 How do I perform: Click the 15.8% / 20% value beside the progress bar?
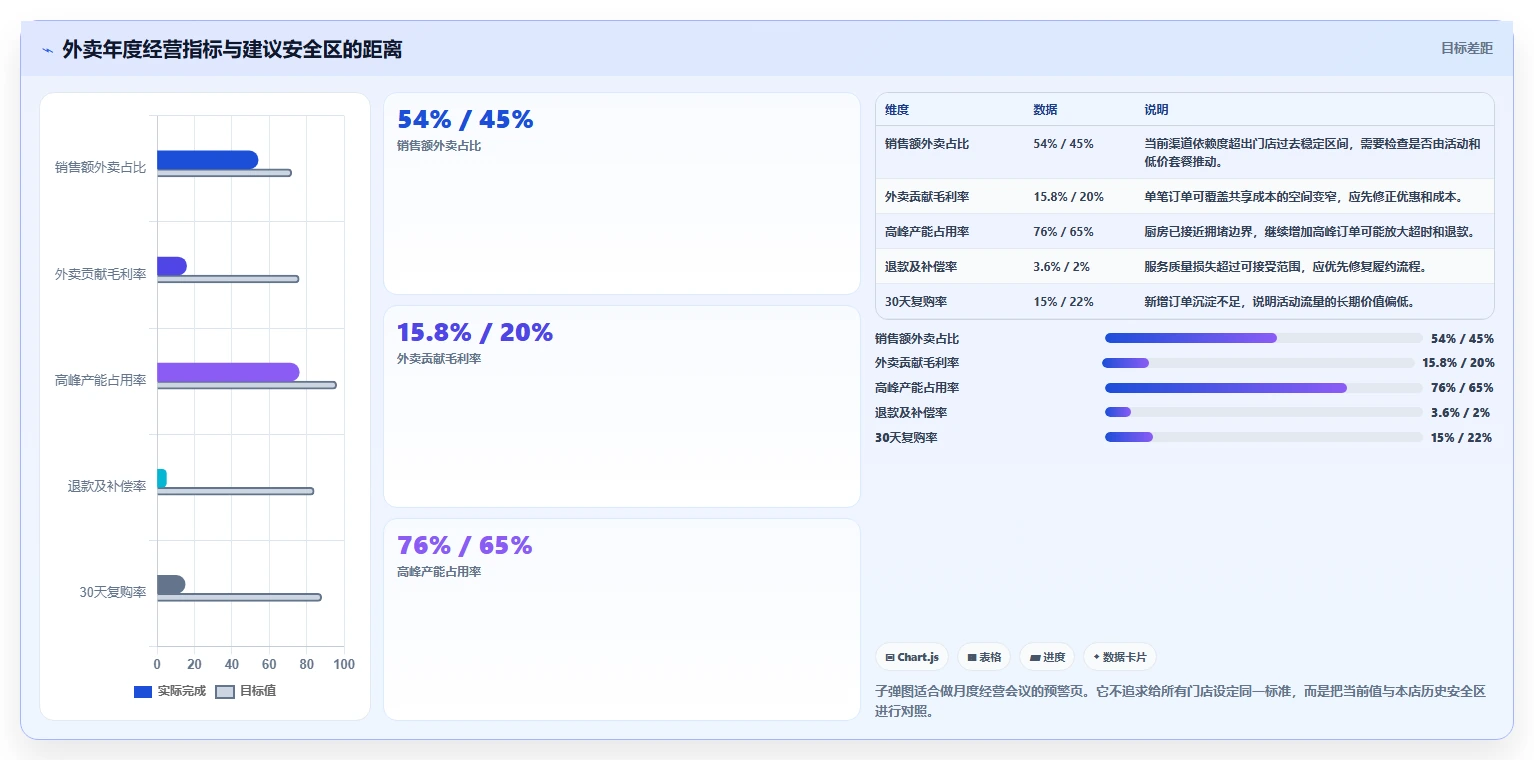click(1458, 364)
